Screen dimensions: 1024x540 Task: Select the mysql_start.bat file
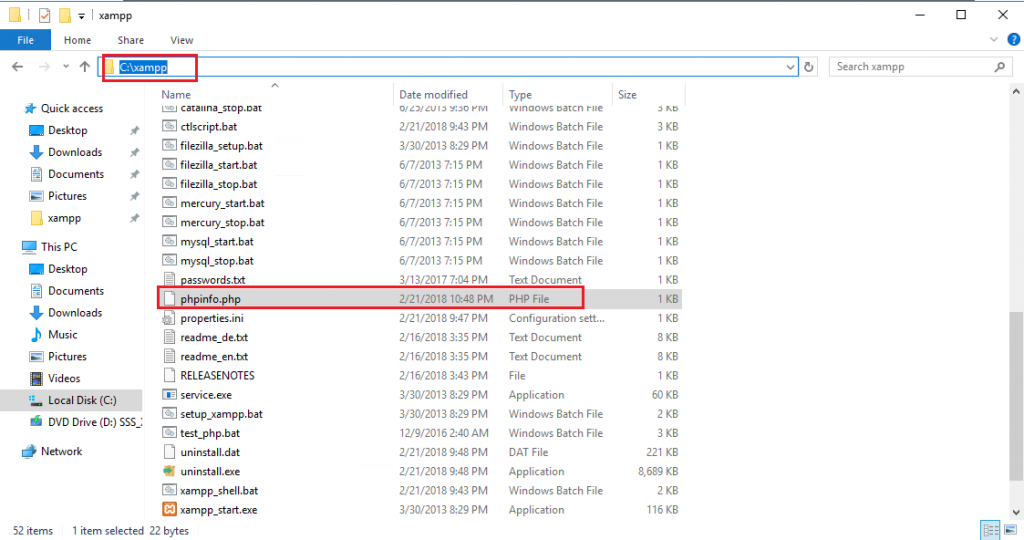pos(217,242)
